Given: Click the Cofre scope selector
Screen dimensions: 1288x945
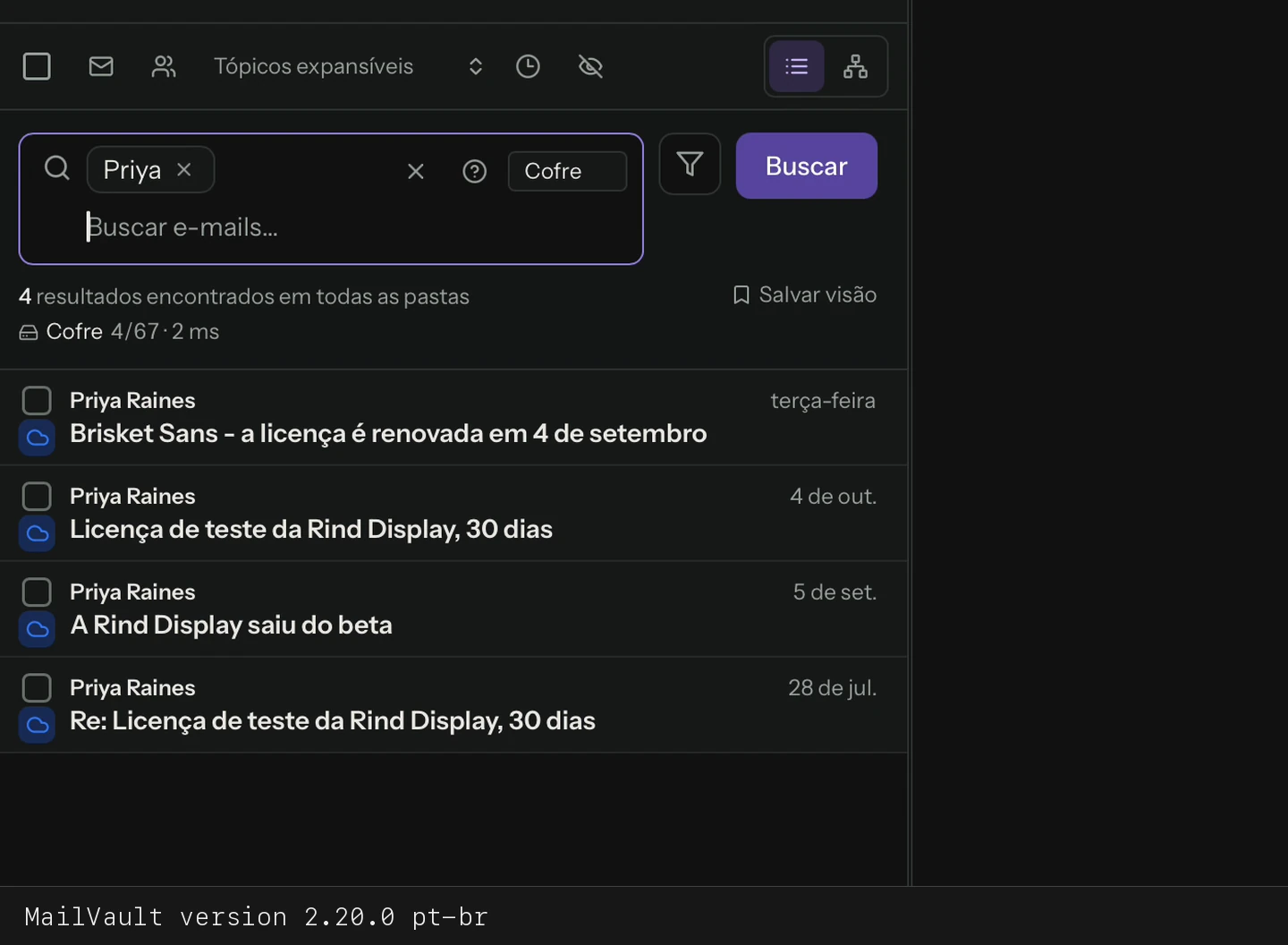Looking at the screenshot, I should pyautogui.click(x=567, y=171).
